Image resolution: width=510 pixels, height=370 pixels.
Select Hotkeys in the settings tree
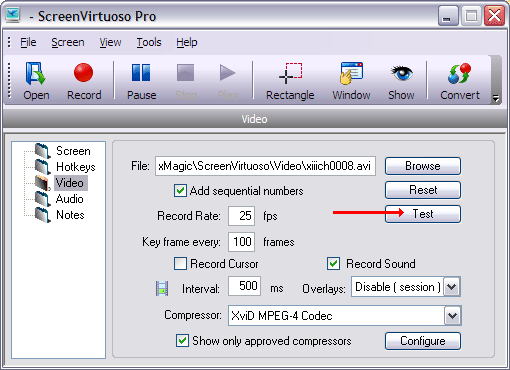click(76, 167)
